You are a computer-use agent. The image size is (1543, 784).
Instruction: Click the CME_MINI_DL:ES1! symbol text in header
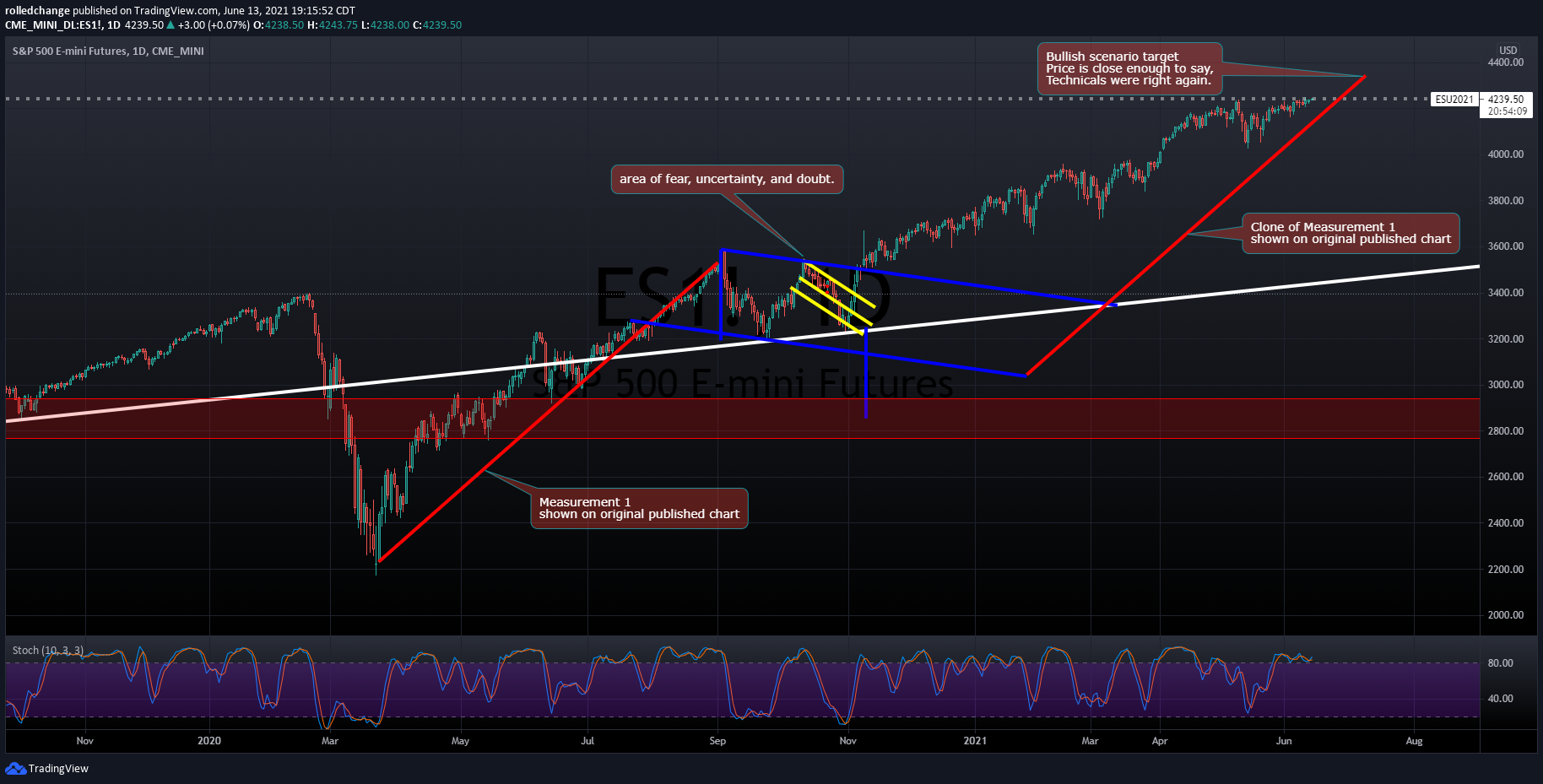point(54,25)
